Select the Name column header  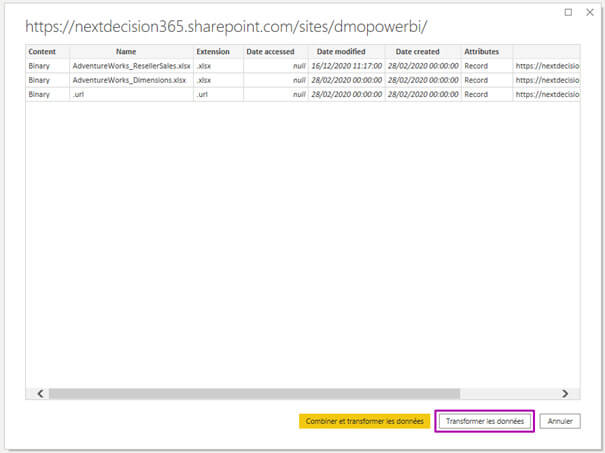click(131, 52)
